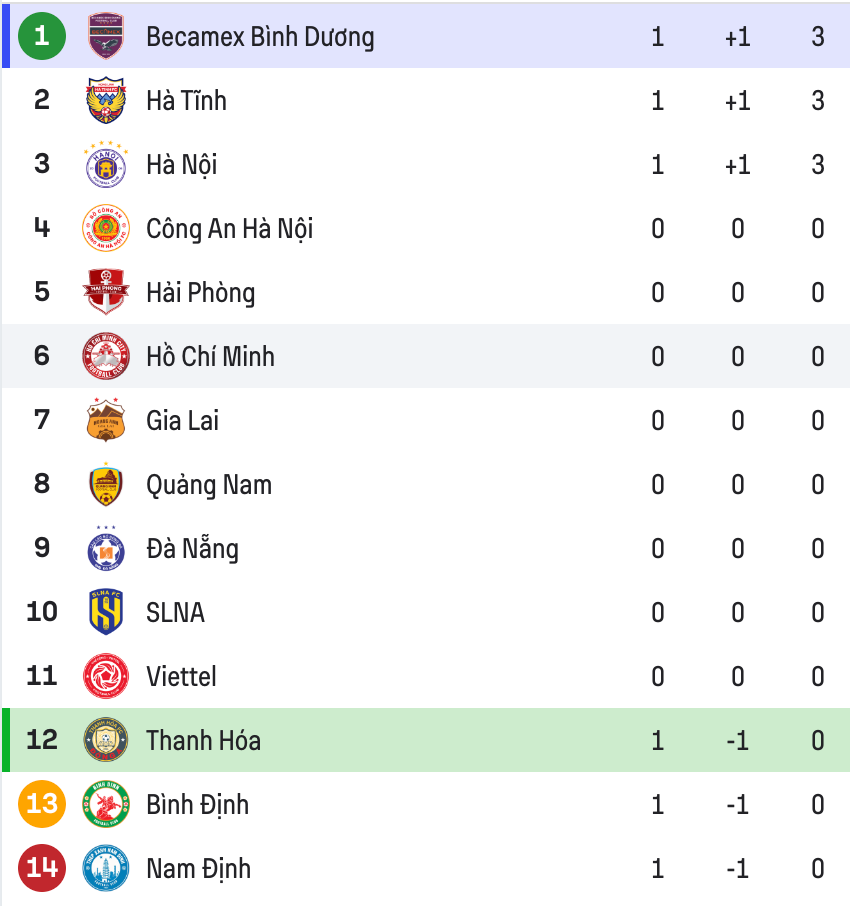Click the Hải Phòng team crest
This screenshot has width=850, height=906.
(106, 292)
